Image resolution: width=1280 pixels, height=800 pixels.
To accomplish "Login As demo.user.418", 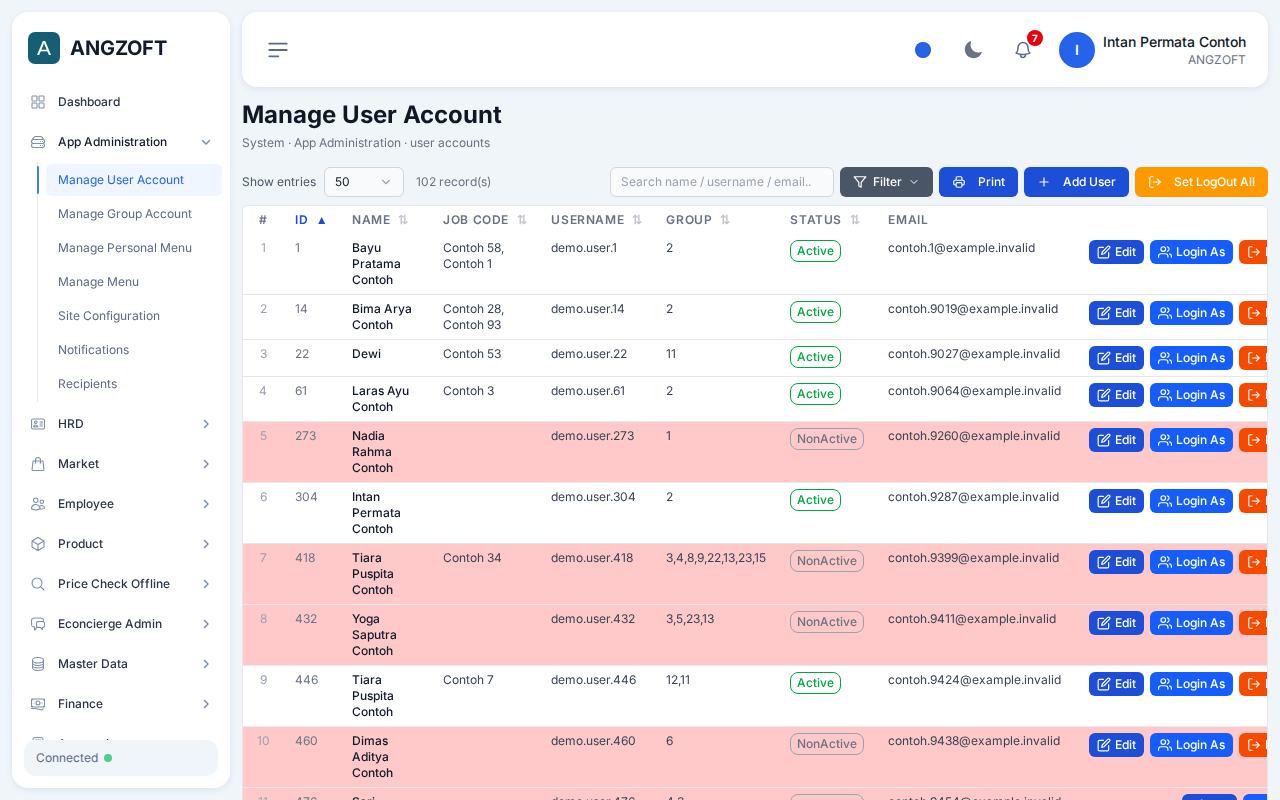I will [x=1191, y=562].
